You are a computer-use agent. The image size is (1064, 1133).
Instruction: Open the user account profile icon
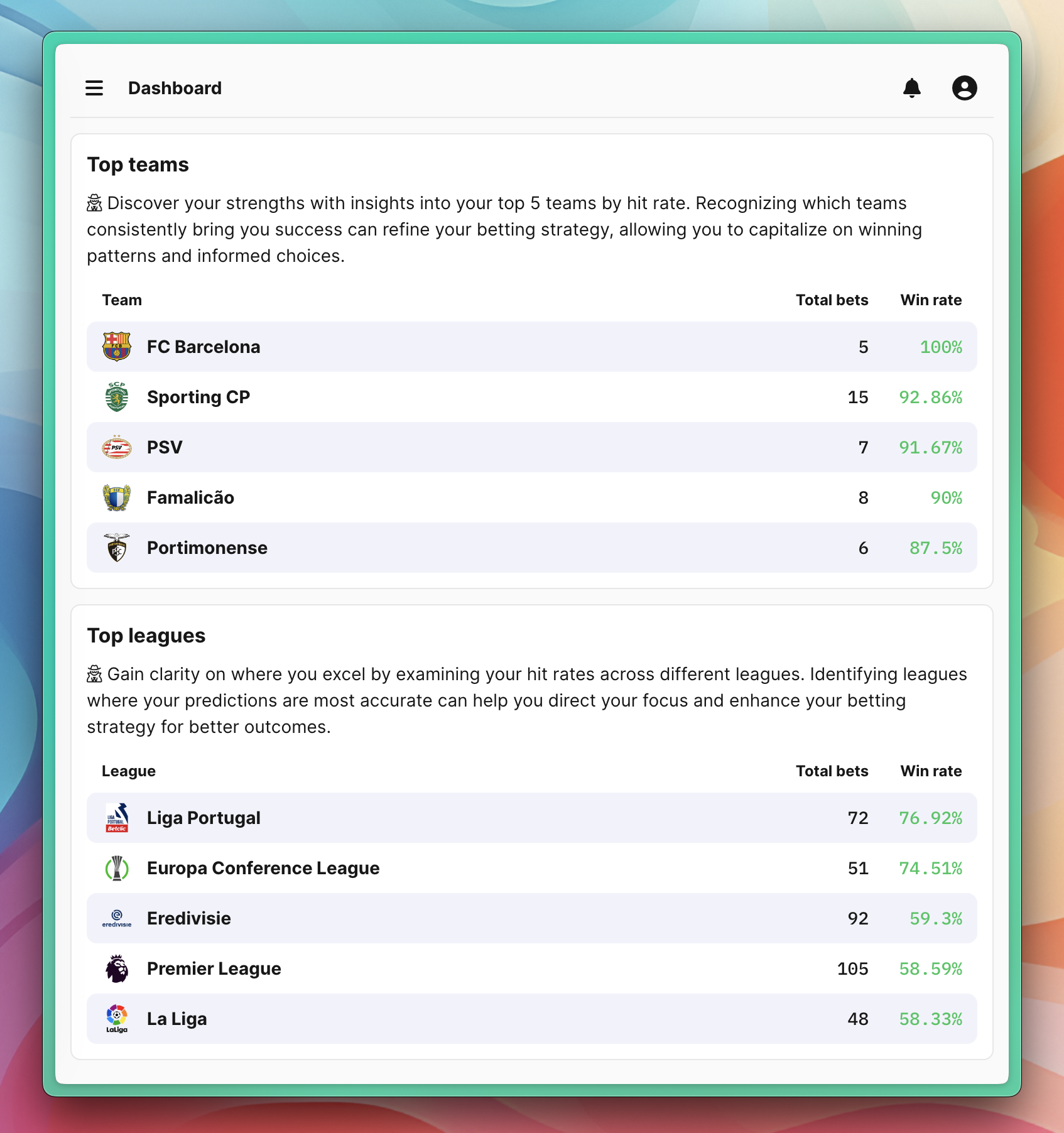click(x=964, y=88)
